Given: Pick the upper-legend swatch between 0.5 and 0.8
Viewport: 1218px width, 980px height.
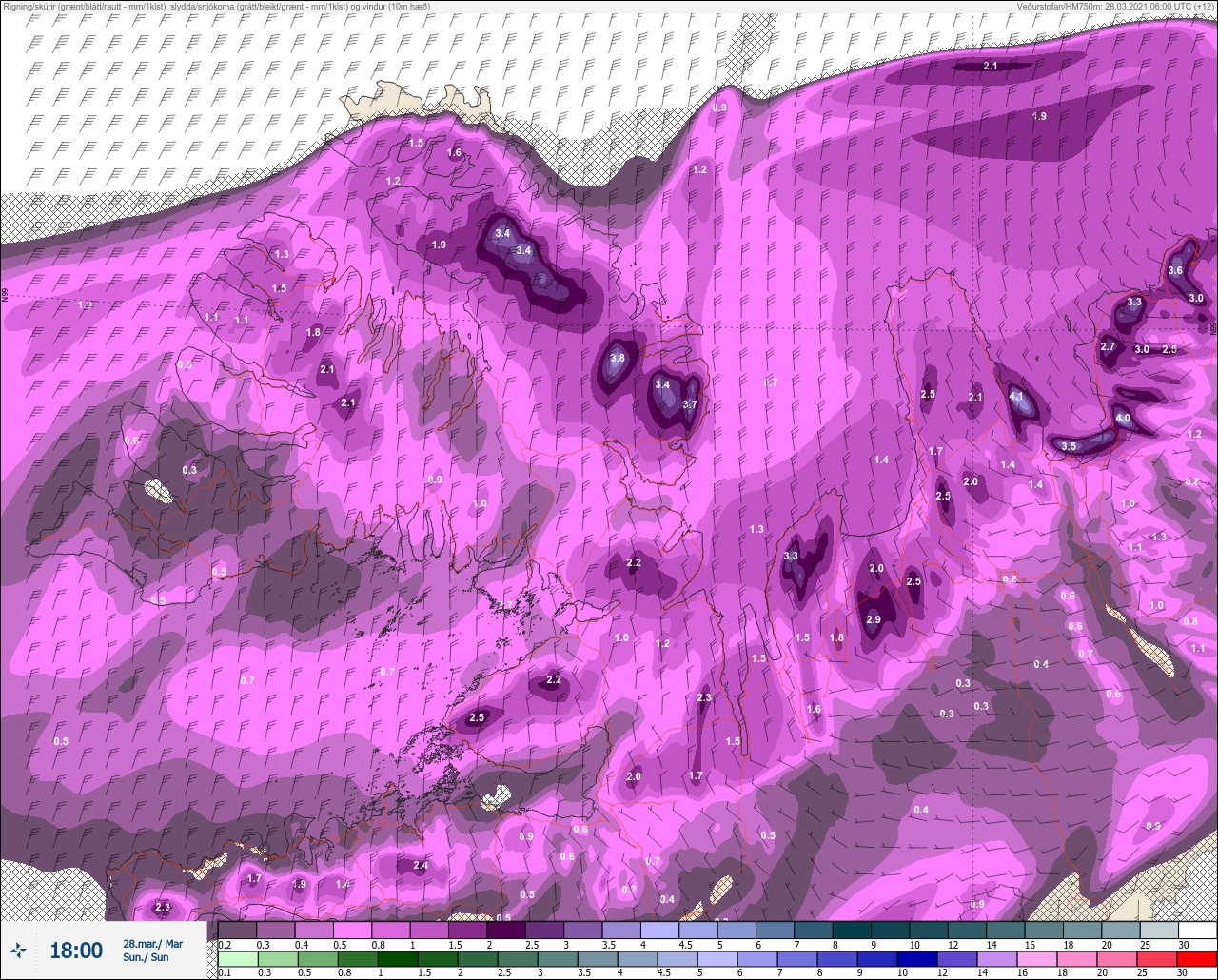Looking at the screenshot, I should pyautogui.click(x=352, y=930).
